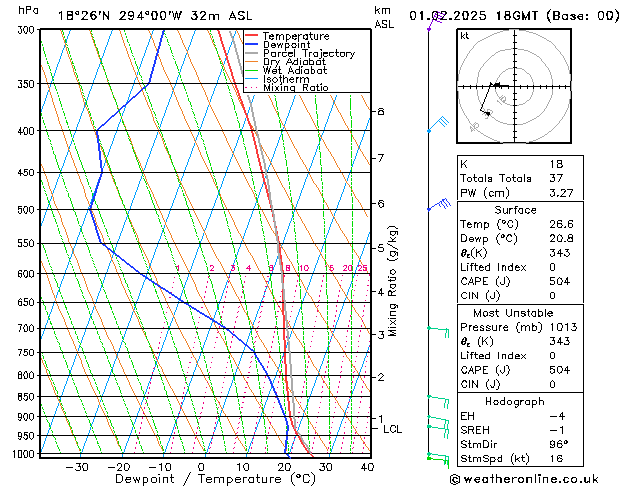The height and width of the screenshot is (486, 629).
Task: Click the 'Totals Totals' row label
Action: click(496, 178)
